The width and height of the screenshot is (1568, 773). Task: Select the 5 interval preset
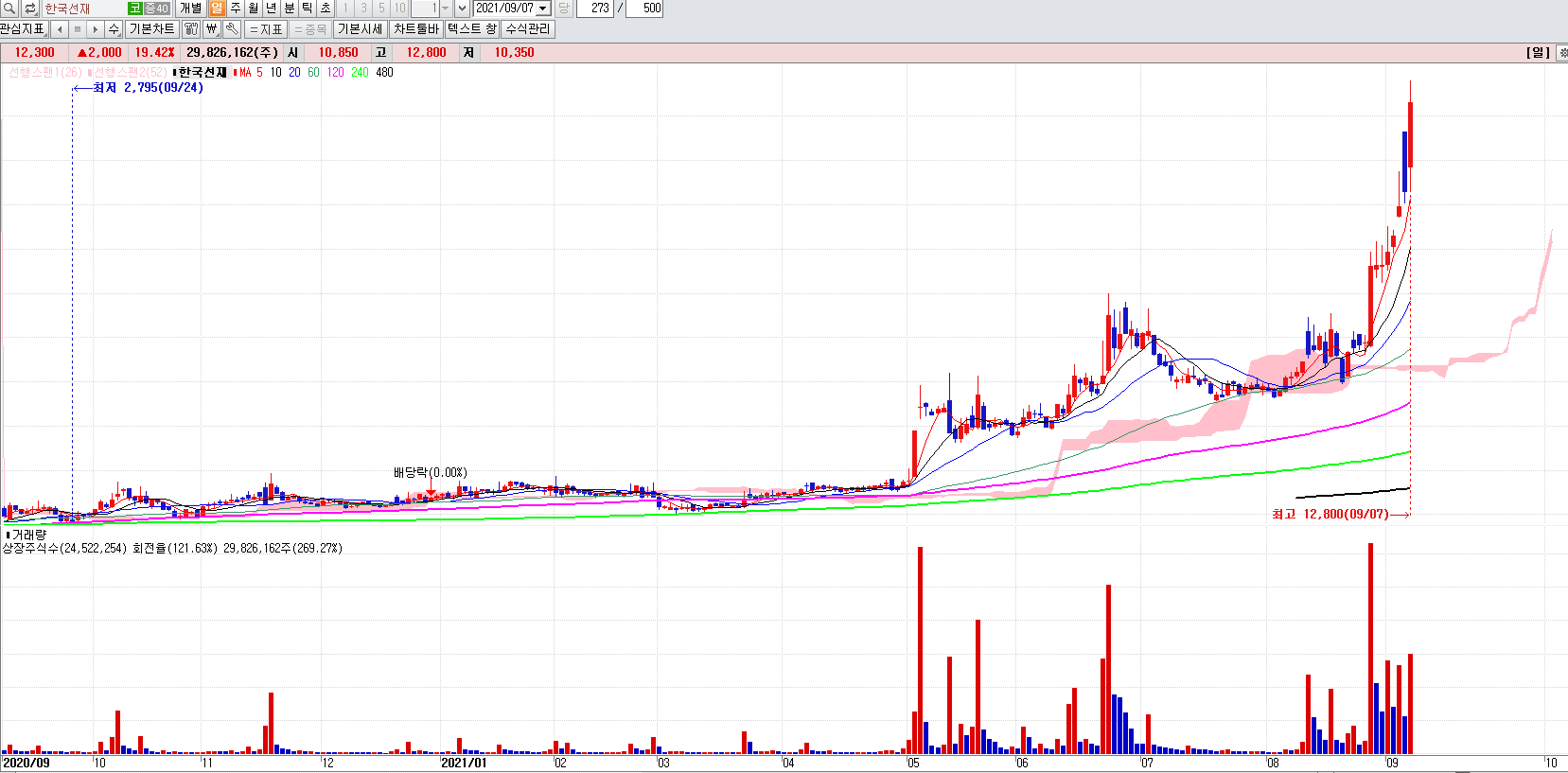[x=381, y=9]
